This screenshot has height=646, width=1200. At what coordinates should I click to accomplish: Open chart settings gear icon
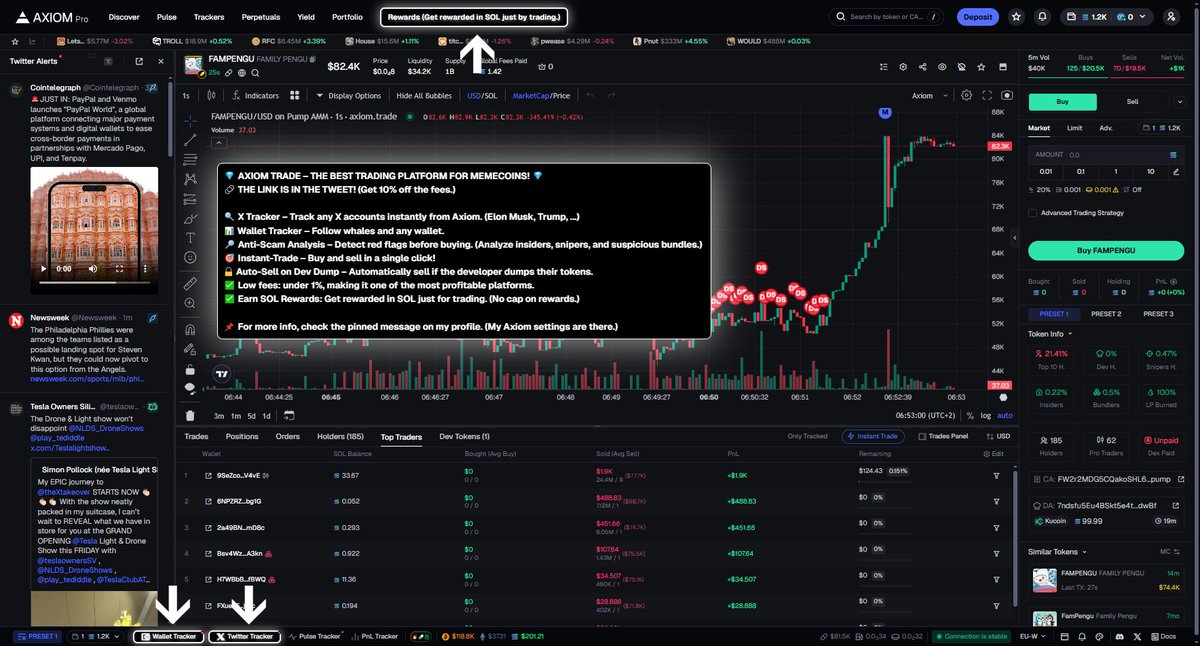point(966,95)
